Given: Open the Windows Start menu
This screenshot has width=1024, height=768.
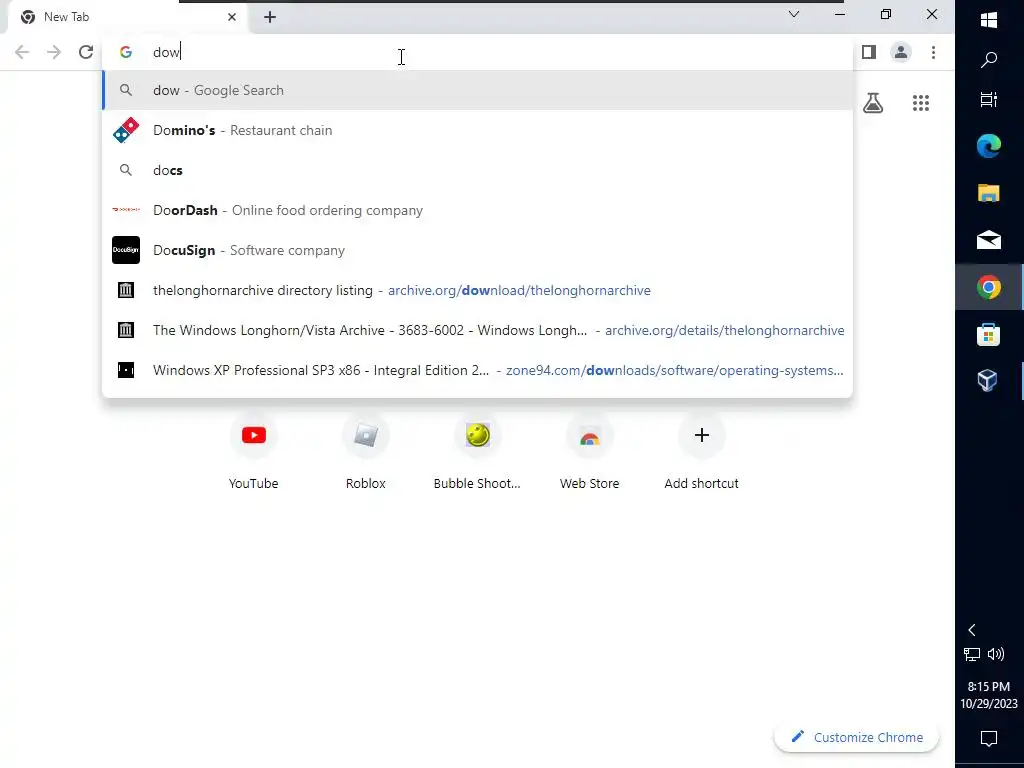Looking at the screenshot, I should pyautogui.click(x=989, y=20).
